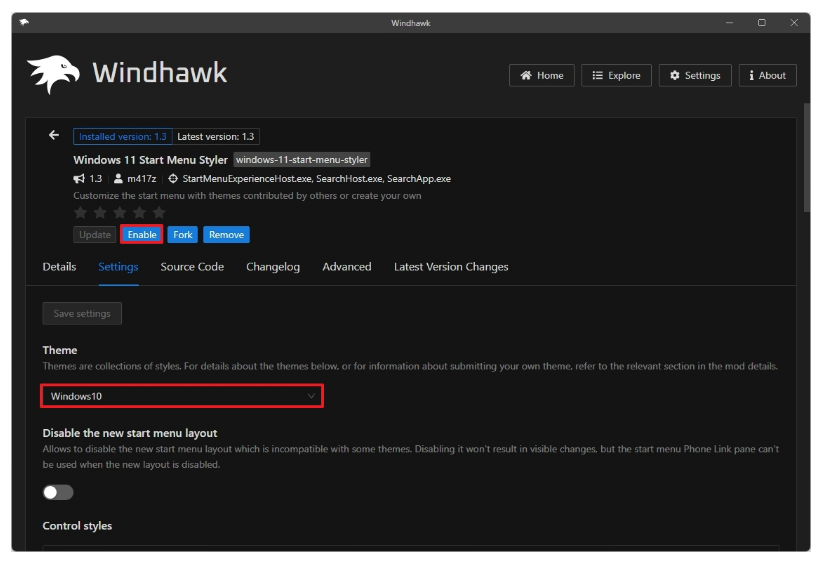Image resolution: width=822 pixels, height=562 pixels.
Task: Open the About page
Action: (x=767, y=75)
